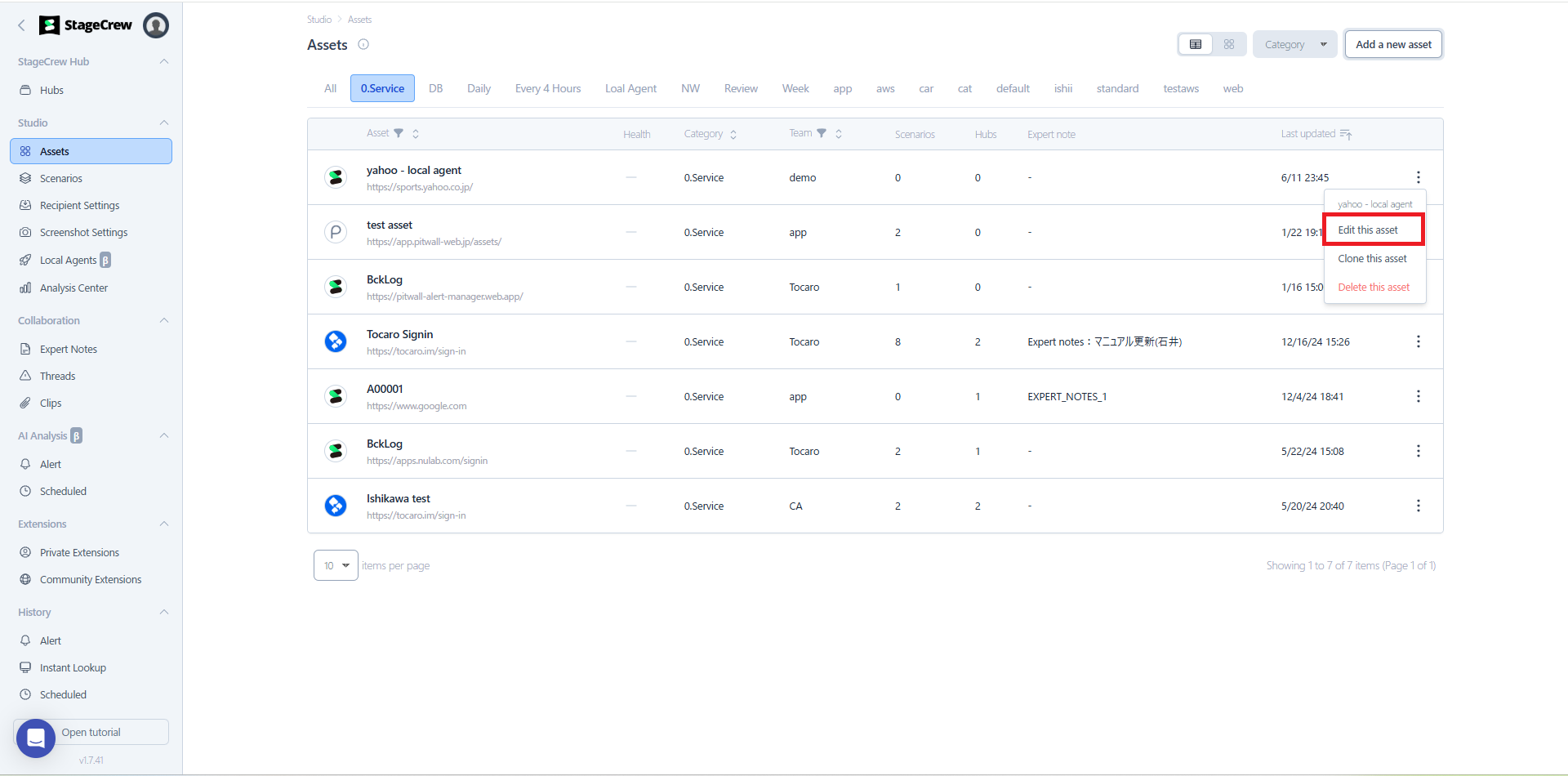Collapse the Studio sidebar section
1568x776 pixels.
pos(164,123)
